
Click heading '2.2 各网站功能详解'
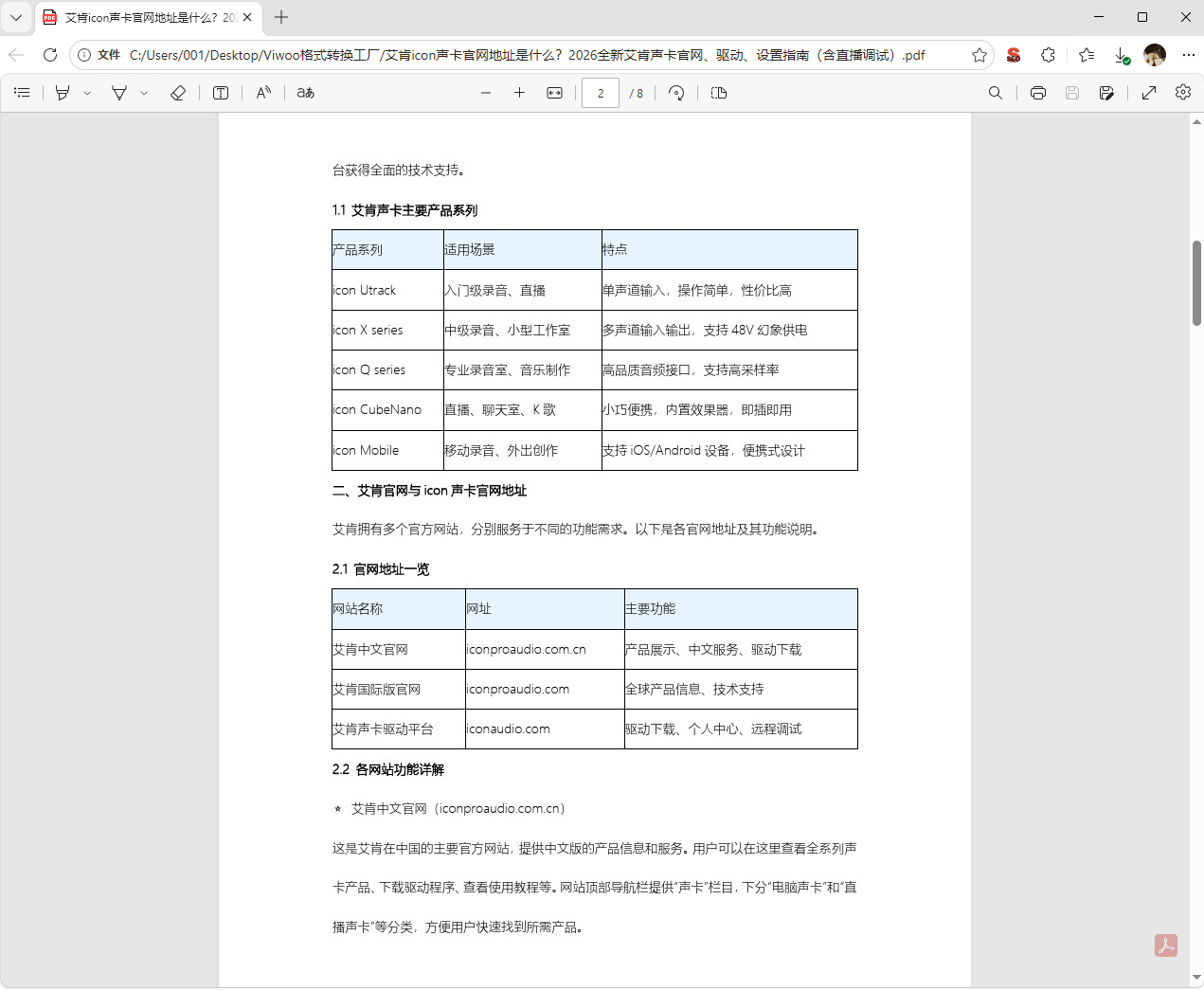tap(388, 769)
